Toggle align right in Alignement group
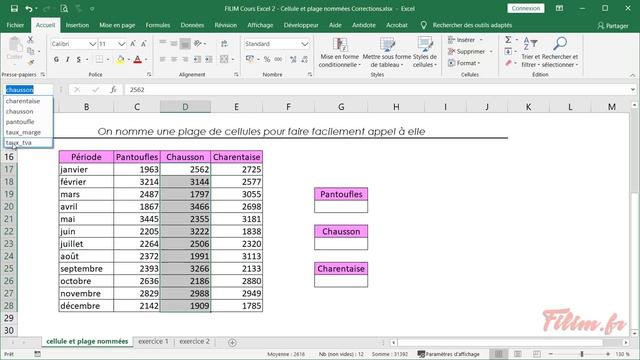 pos(185,60)
